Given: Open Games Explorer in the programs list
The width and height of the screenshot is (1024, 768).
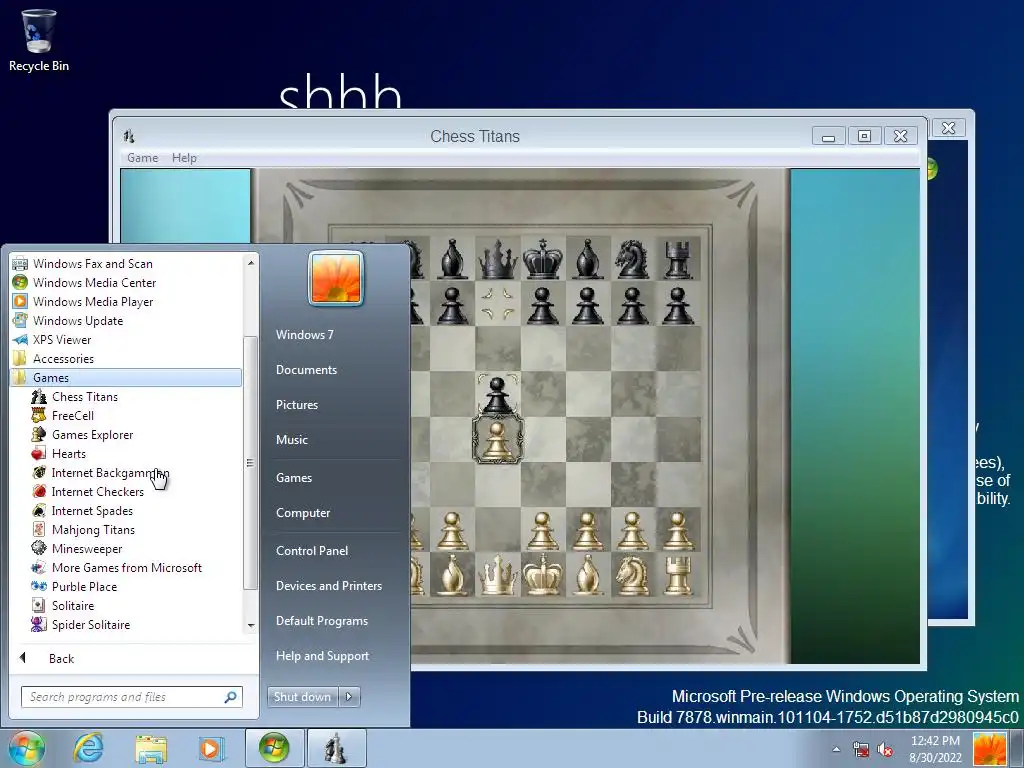Looking at the screenshot, I should coord(92,434).
